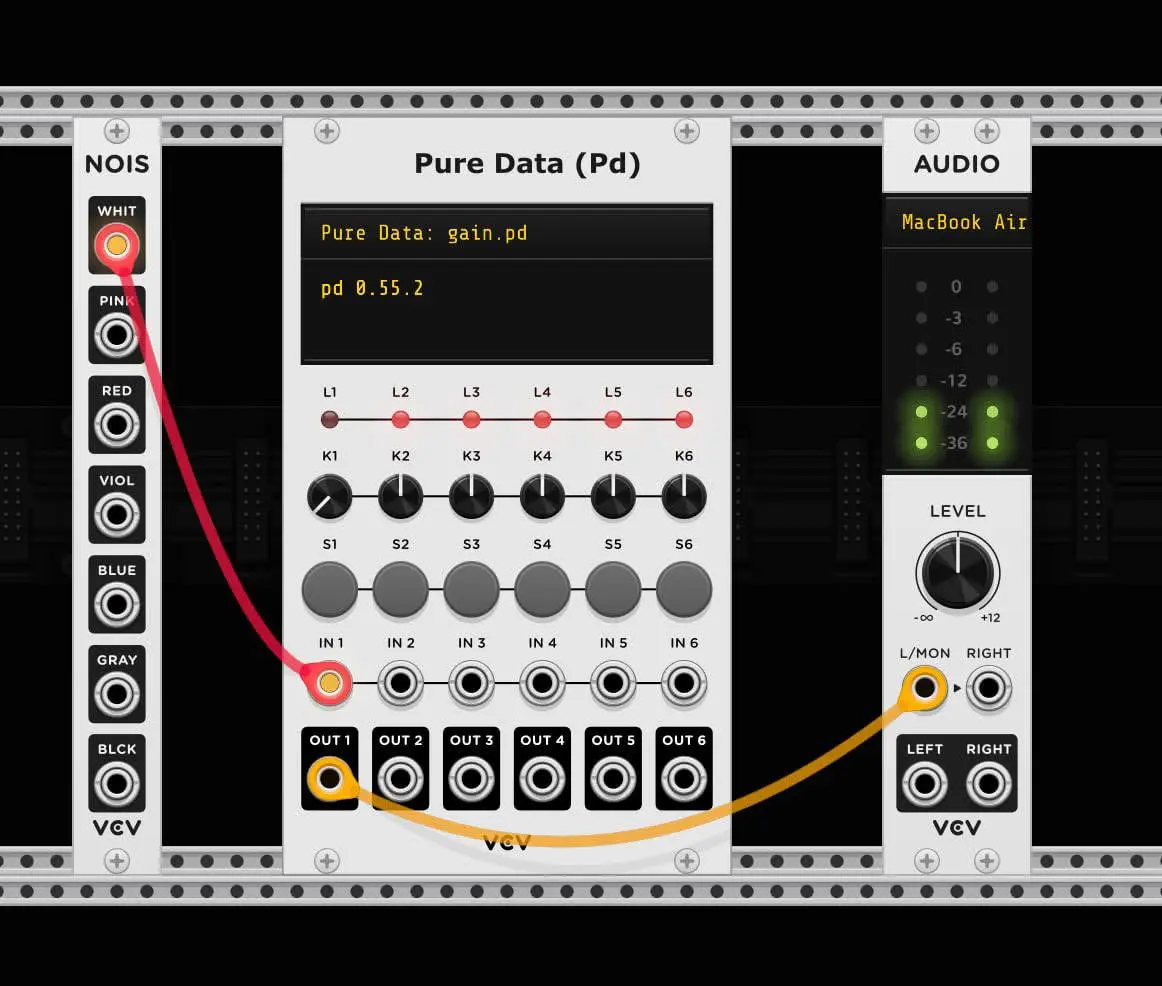1162x986 pixels.
Task: Click the RIGHT input jack on AUDIO
Action: click(x=989, y=688)
